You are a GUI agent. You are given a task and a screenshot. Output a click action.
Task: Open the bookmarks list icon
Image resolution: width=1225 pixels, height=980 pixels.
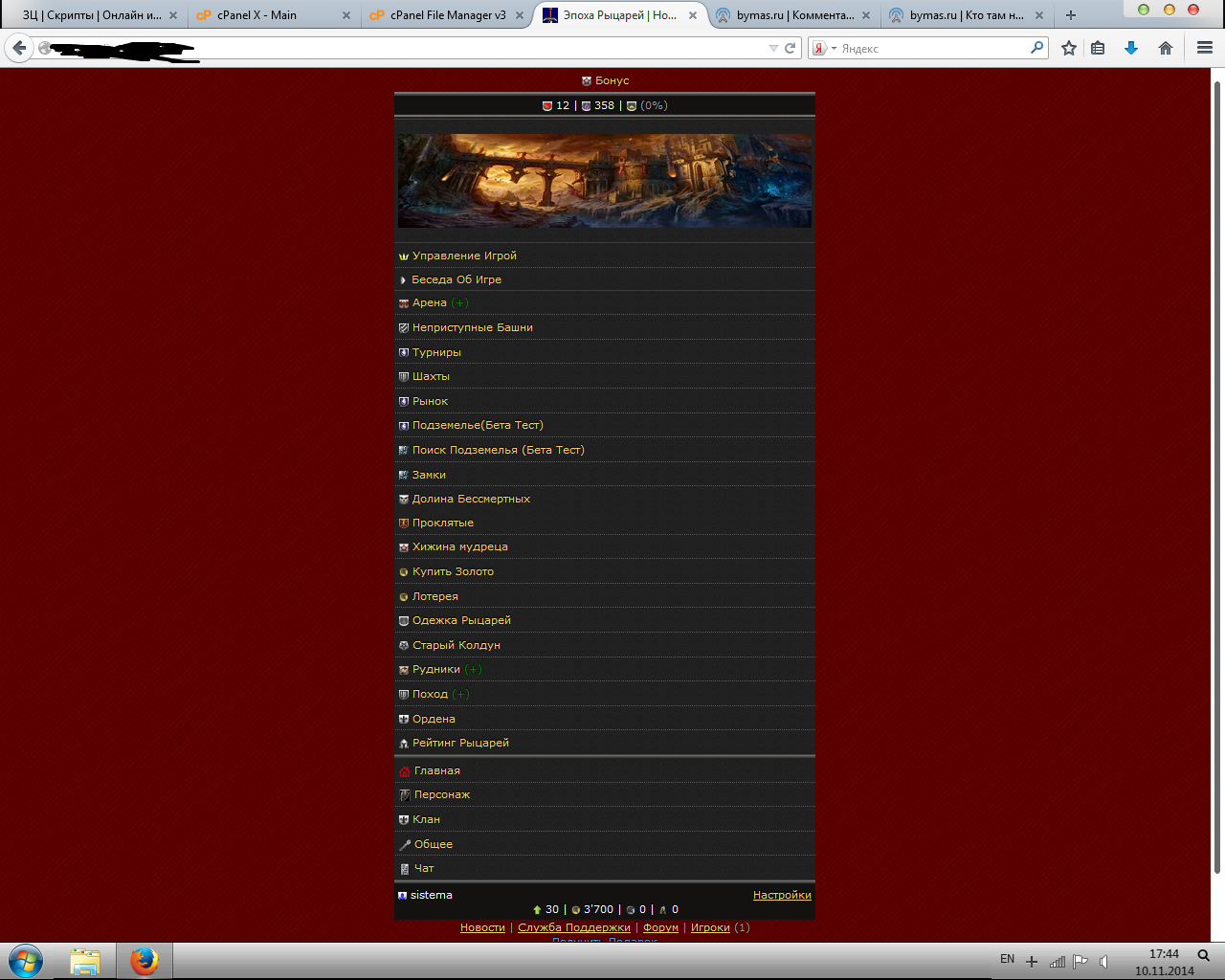pyautogui.click(x=1098, y=48)
